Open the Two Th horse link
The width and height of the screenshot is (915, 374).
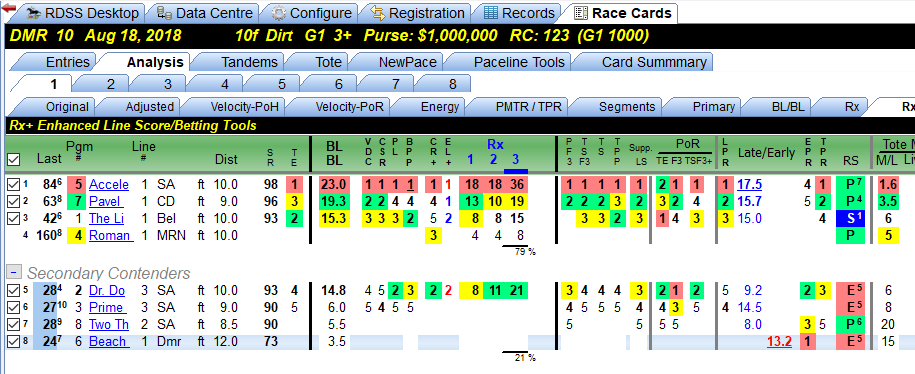pyautogui.click(x=109, y=324)
